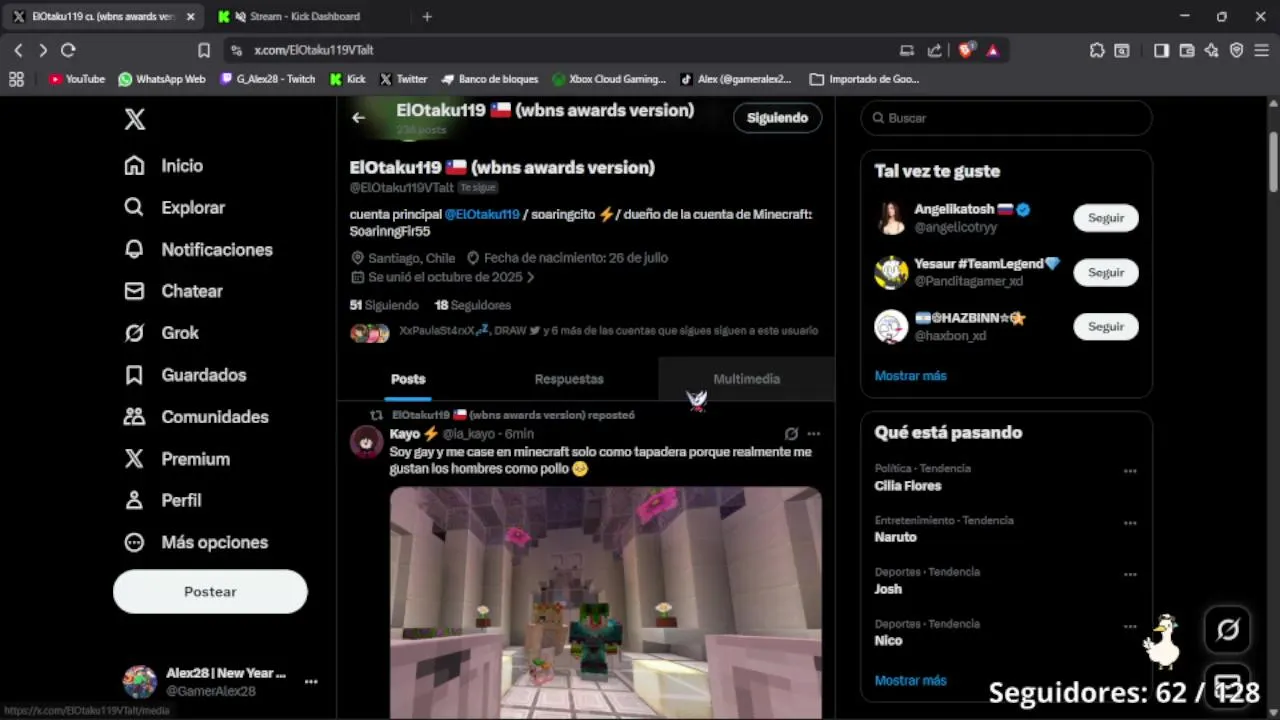This screenshot has width=1280, height=720.
Task: Follow @HAZBINN with the Seguir button
Action: coord(1106,326)
